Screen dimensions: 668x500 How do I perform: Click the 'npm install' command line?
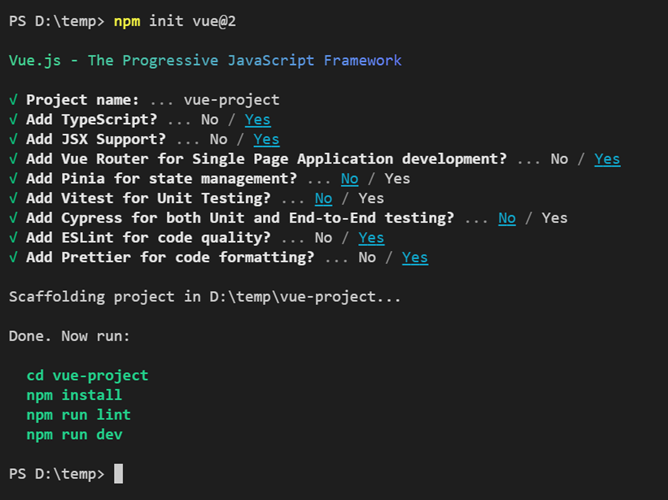click(74, 395)
